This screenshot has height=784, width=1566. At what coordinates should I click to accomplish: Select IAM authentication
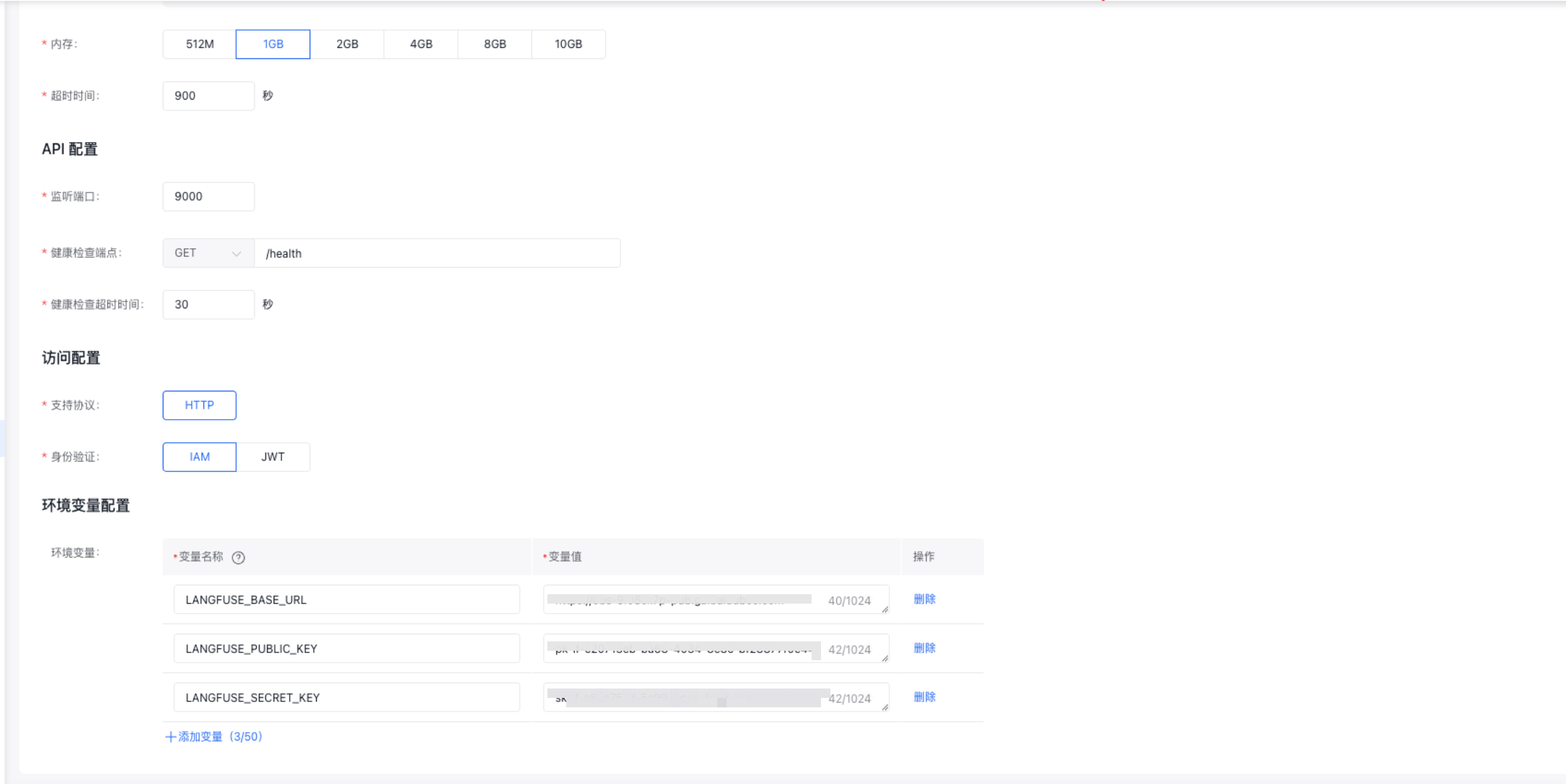(x=199, y=457)
